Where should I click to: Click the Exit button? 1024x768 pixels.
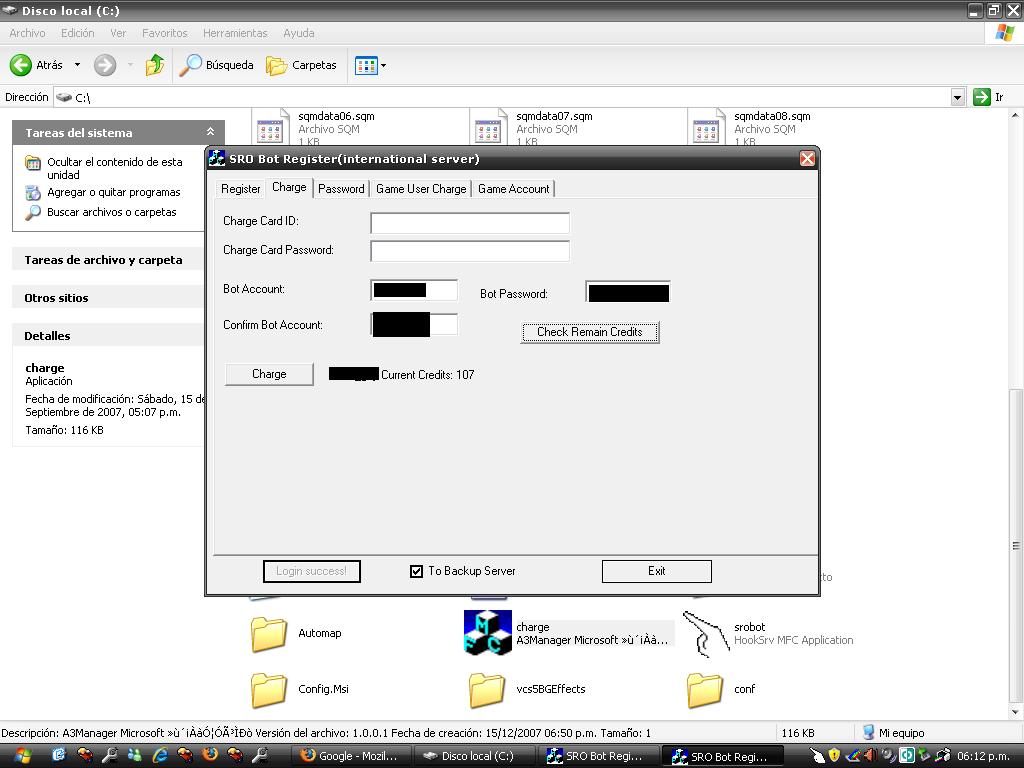[x=656, y=571]
